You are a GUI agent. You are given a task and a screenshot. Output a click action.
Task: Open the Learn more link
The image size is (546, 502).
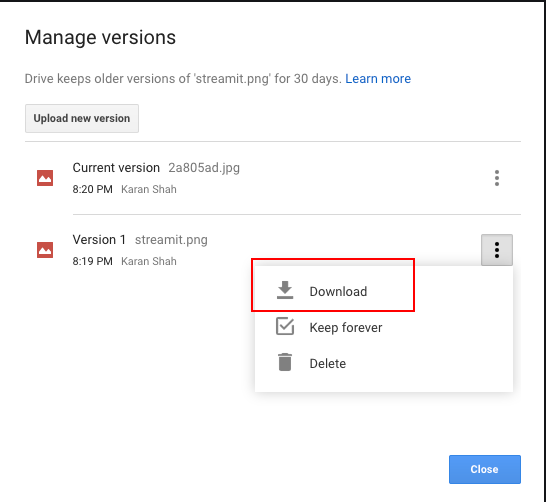[378, 79]
